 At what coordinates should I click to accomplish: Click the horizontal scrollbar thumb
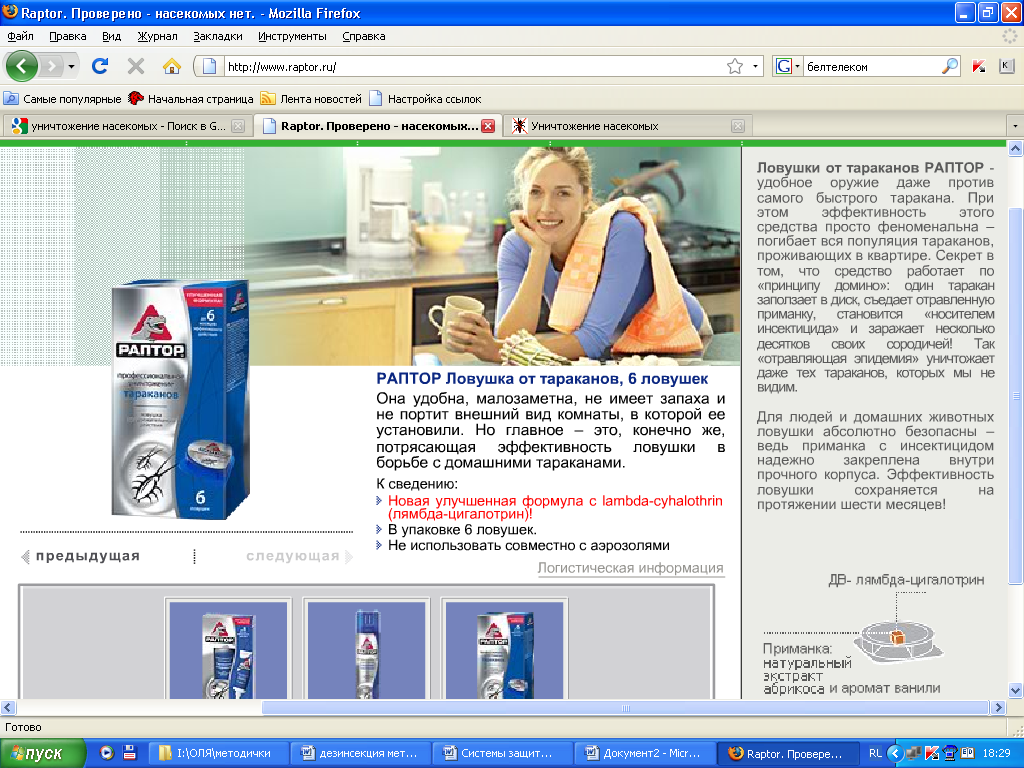click(625, 707)
